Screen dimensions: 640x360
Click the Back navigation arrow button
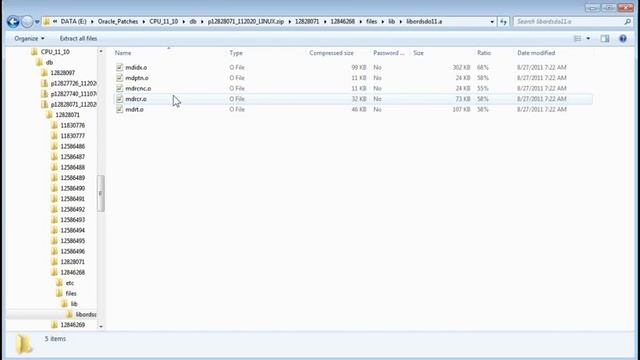[x=13, y=22]
